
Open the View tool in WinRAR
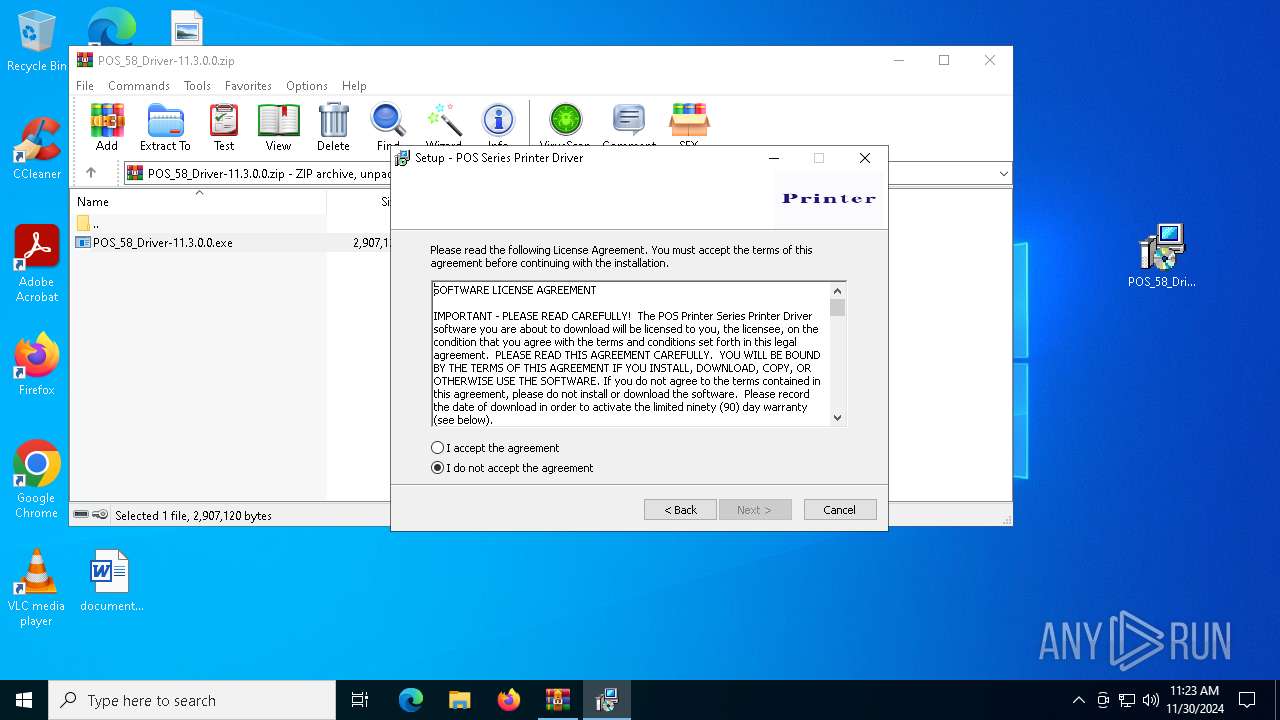[278, 127]
